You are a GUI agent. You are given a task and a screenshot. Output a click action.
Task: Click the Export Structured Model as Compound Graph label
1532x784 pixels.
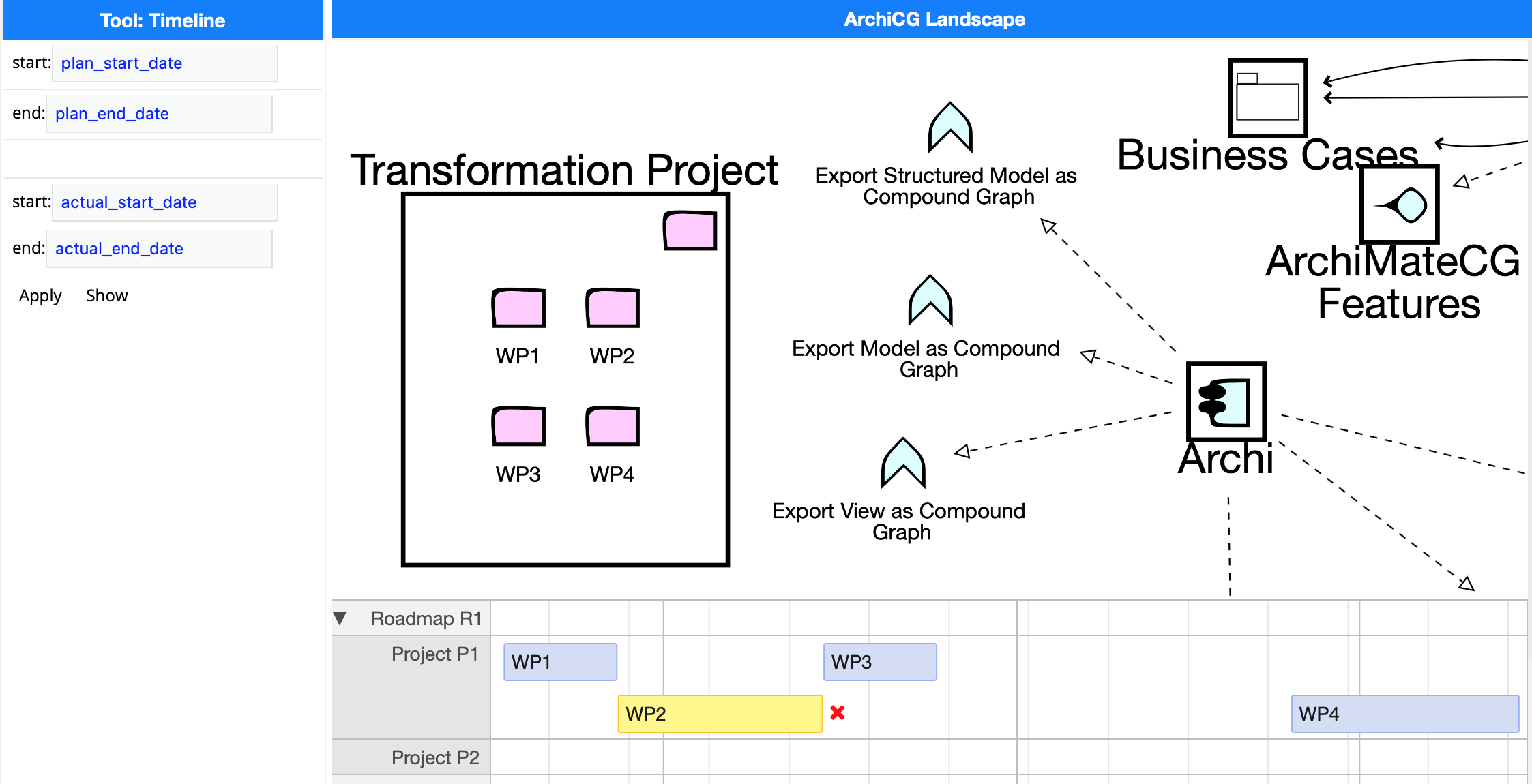946,186
